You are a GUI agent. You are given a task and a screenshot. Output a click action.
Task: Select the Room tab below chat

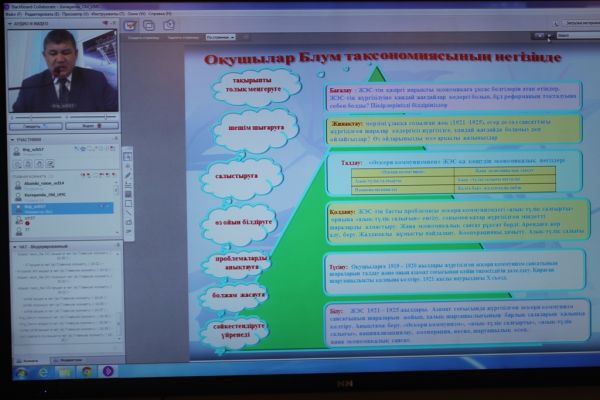tap(29, 359)
